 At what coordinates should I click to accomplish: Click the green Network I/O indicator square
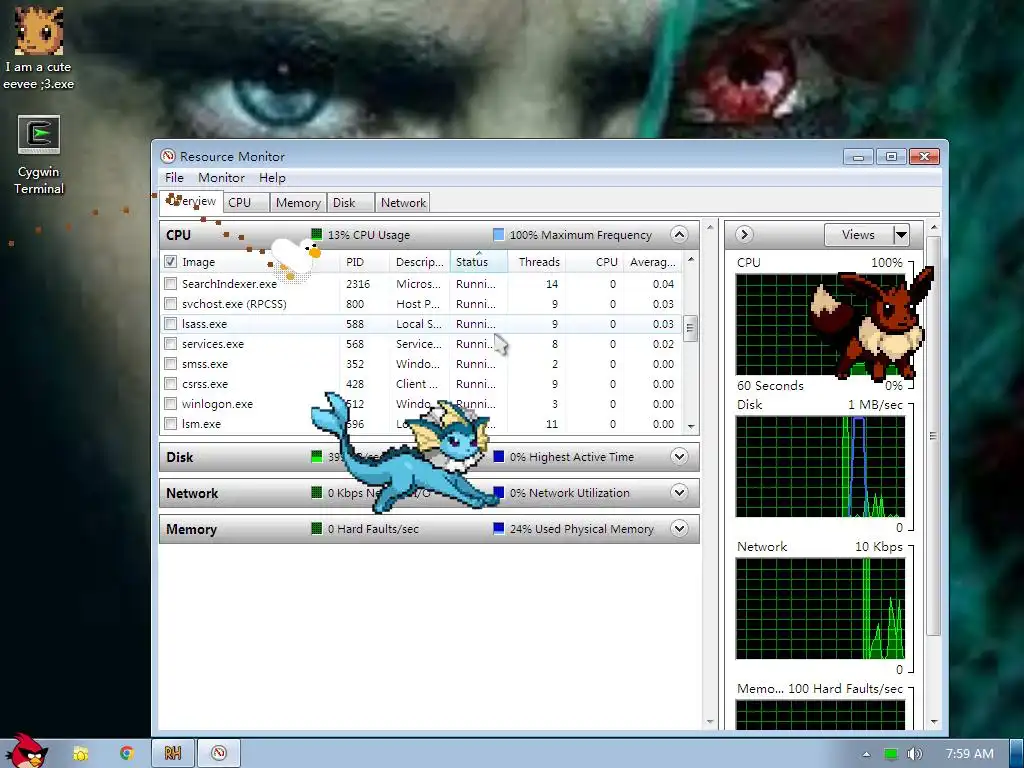317,492
